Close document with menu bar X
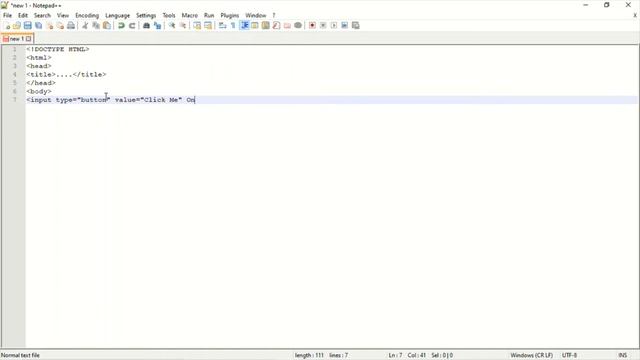This screenshot has width=640, height=360. pos(635,16)
